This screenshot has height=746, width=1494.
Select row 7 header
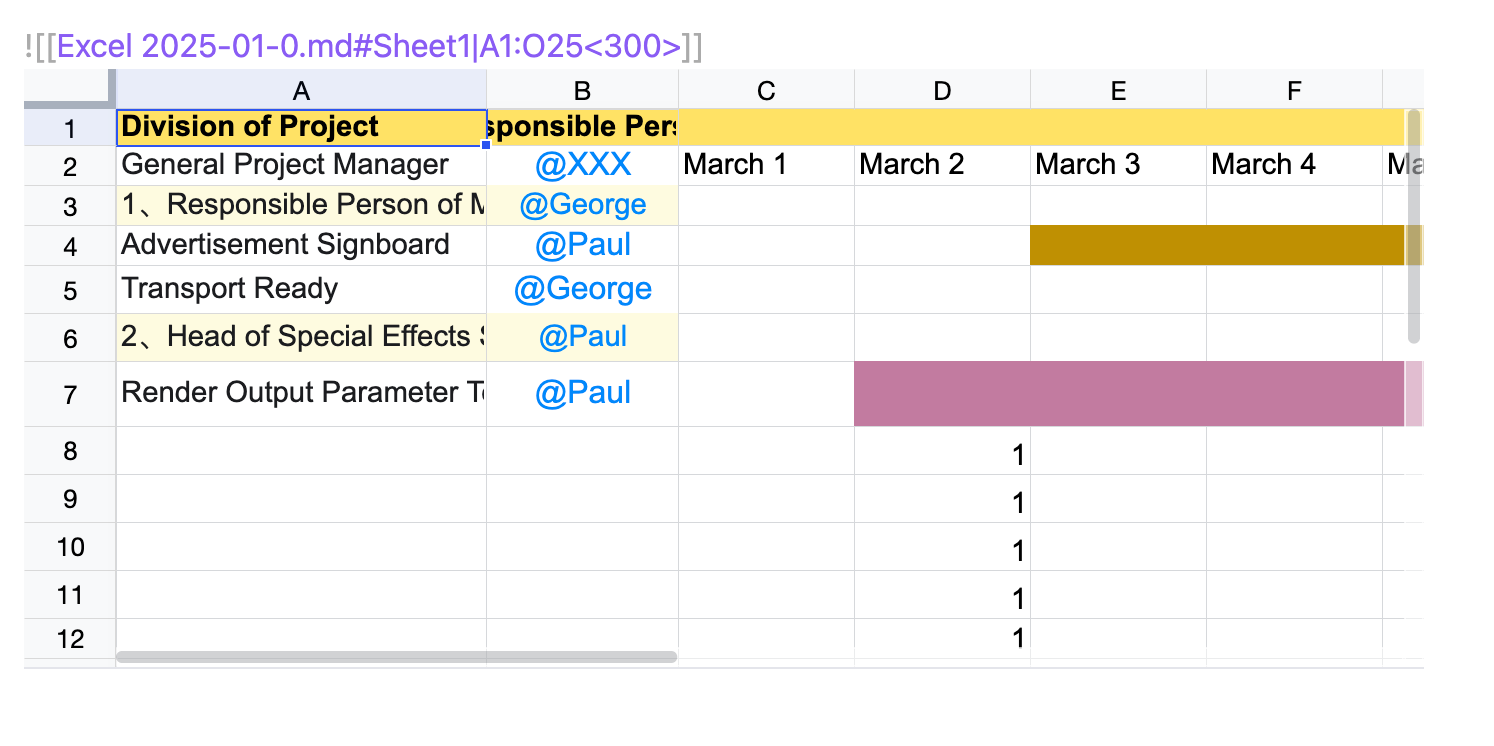pyautogui.click(x=70, y=395)
